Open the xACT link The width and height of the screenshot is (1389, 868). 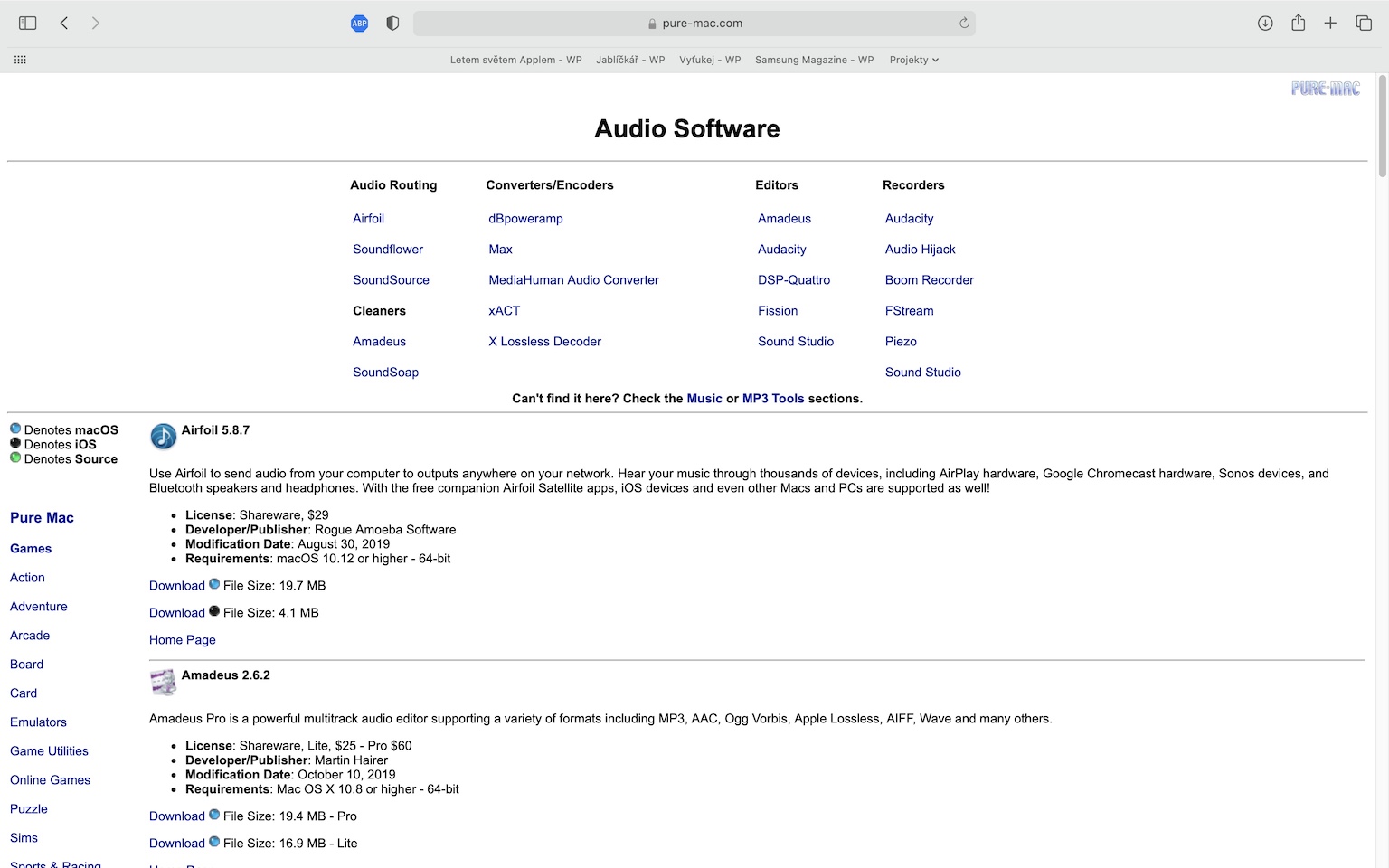504,311
